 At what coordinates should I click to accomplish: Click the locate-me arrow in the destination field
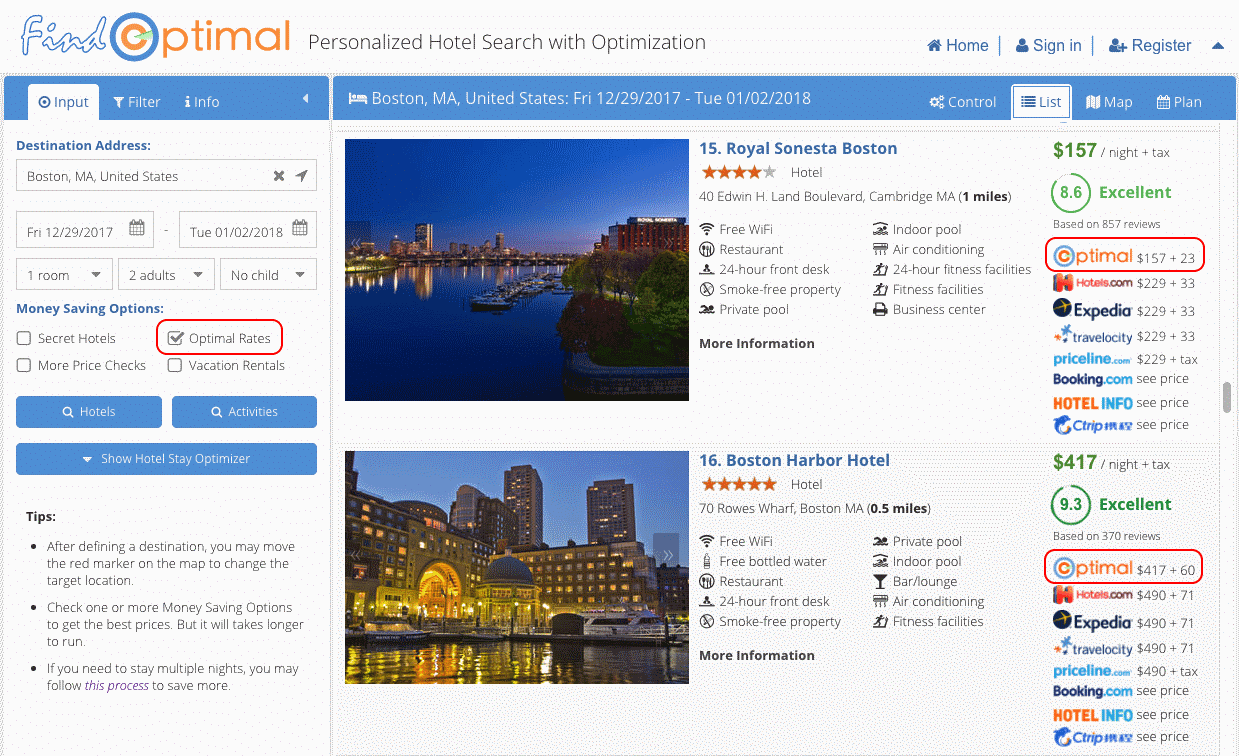[x=301, y=176]
